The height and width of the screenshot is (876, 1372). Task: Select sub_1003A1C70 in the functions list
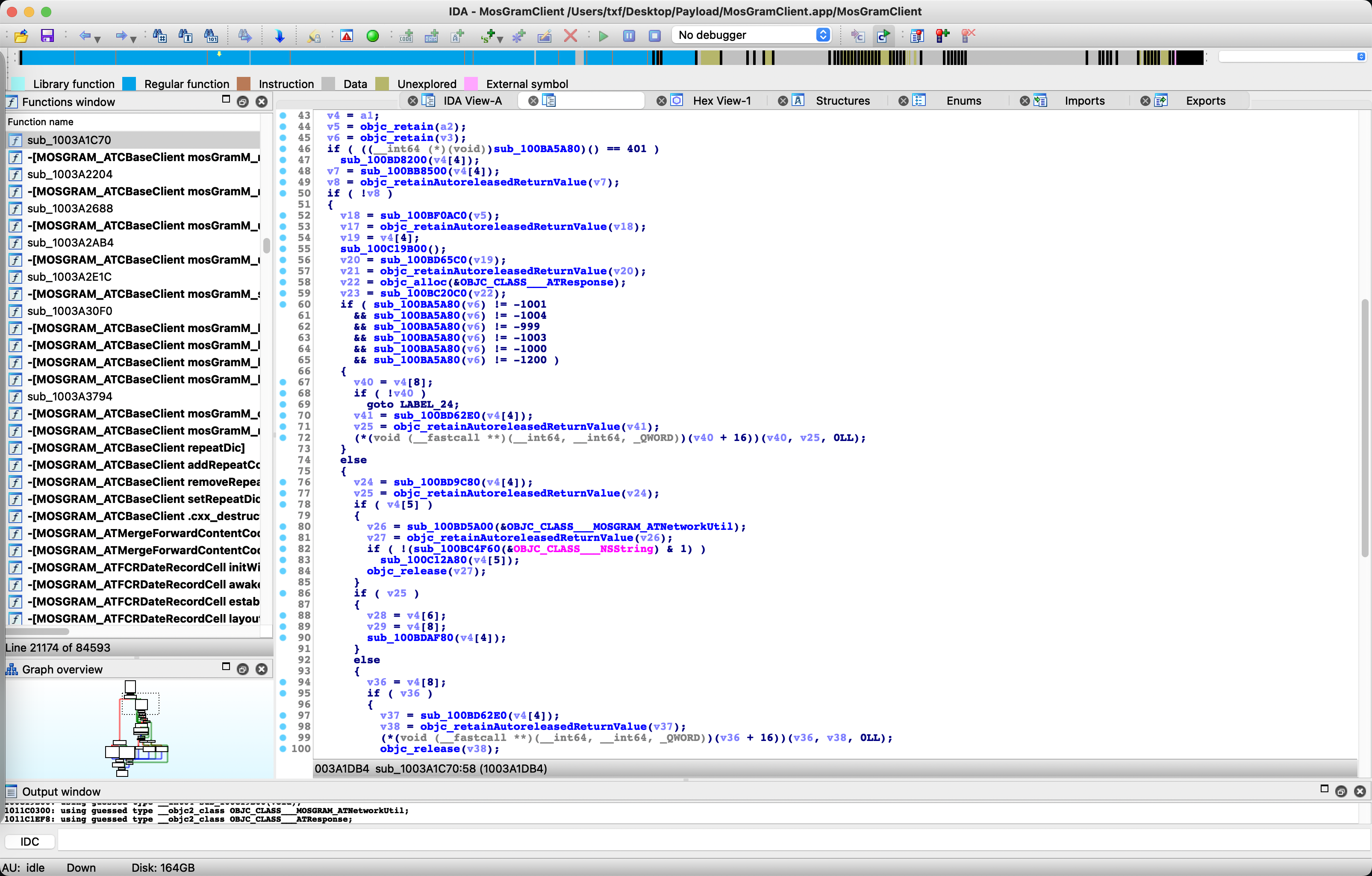pos(133,140)
